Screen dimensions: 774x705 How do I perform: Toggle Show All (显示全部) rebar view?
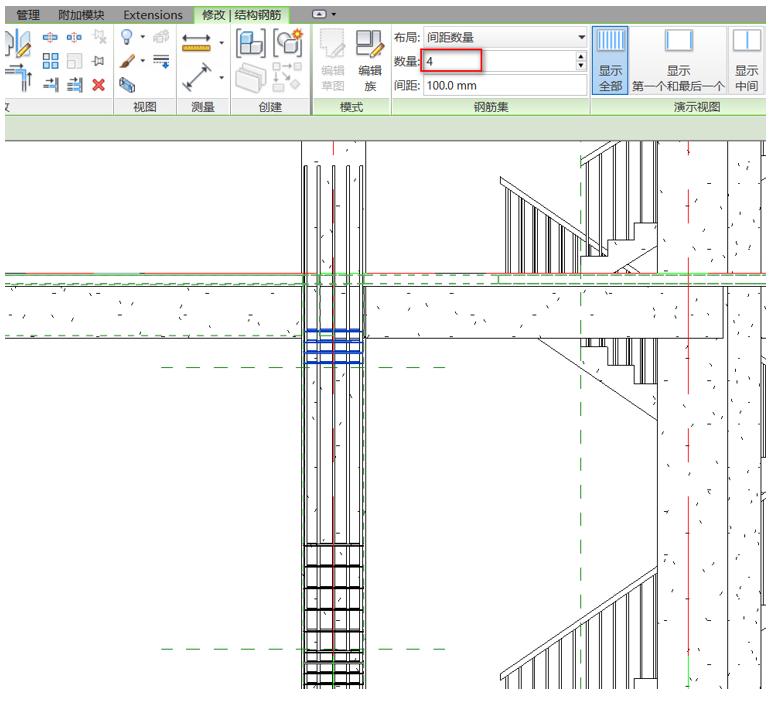pyautogui.click(x=610, y=60)
